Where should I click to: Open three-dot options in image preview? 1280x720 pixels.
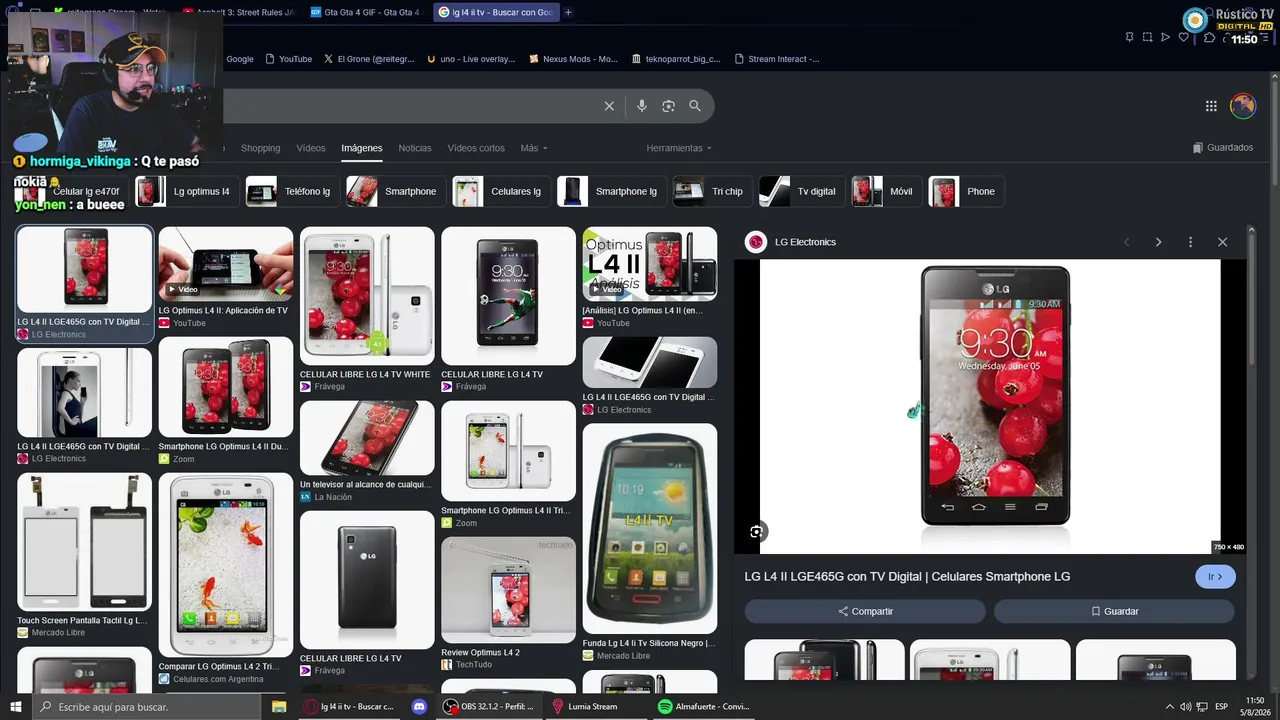pyautogui.click(x=1190, y=242)
